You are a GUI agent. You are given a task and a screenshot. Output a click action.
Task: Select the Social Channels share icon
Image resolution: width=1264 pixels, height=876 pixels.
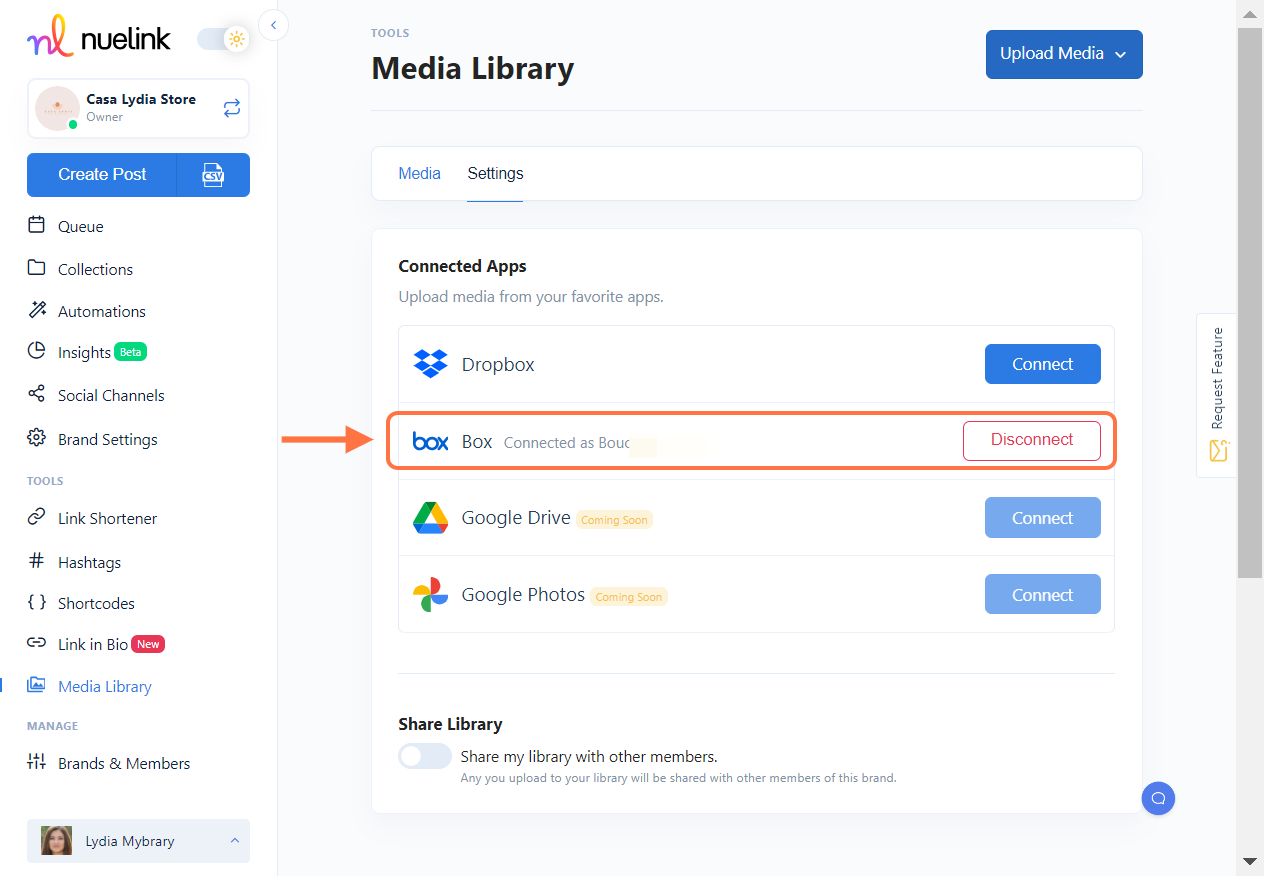pos(37,394)
